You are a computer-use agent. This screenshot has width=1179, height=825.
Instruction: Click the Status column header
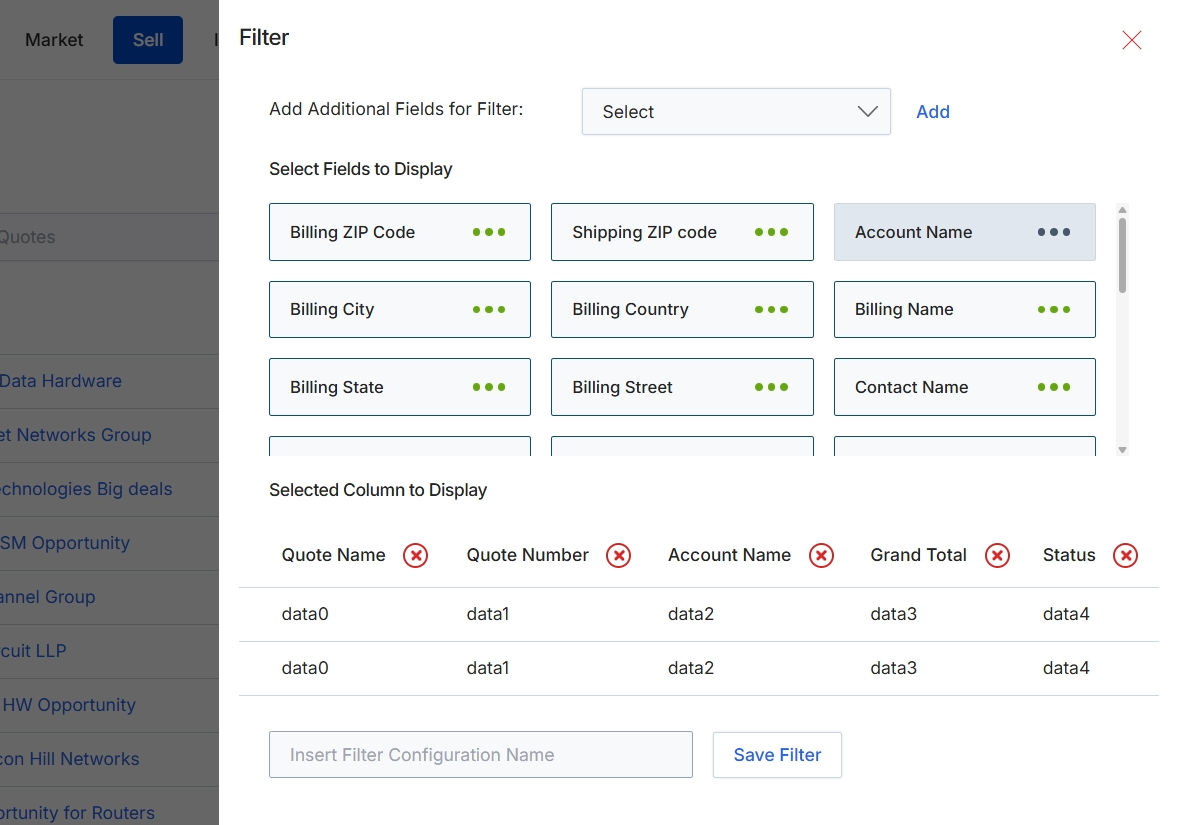coord(1068,556)
